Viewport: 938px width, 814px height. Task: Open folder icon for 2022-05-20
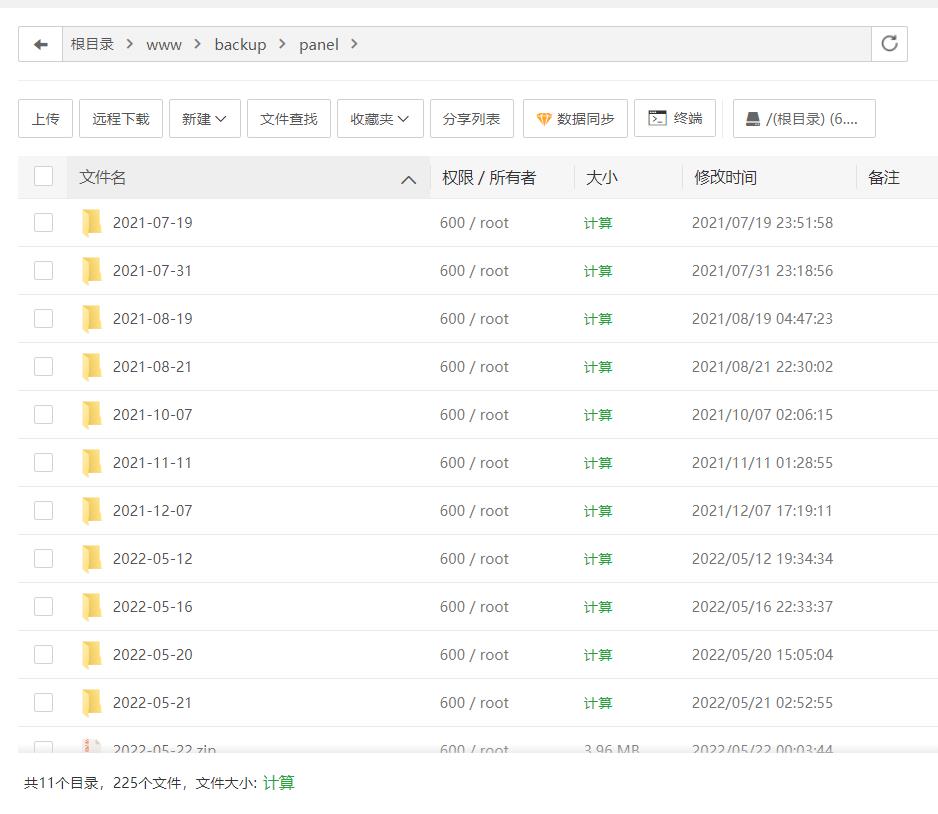pyautogui.click(x=92, y=655)
